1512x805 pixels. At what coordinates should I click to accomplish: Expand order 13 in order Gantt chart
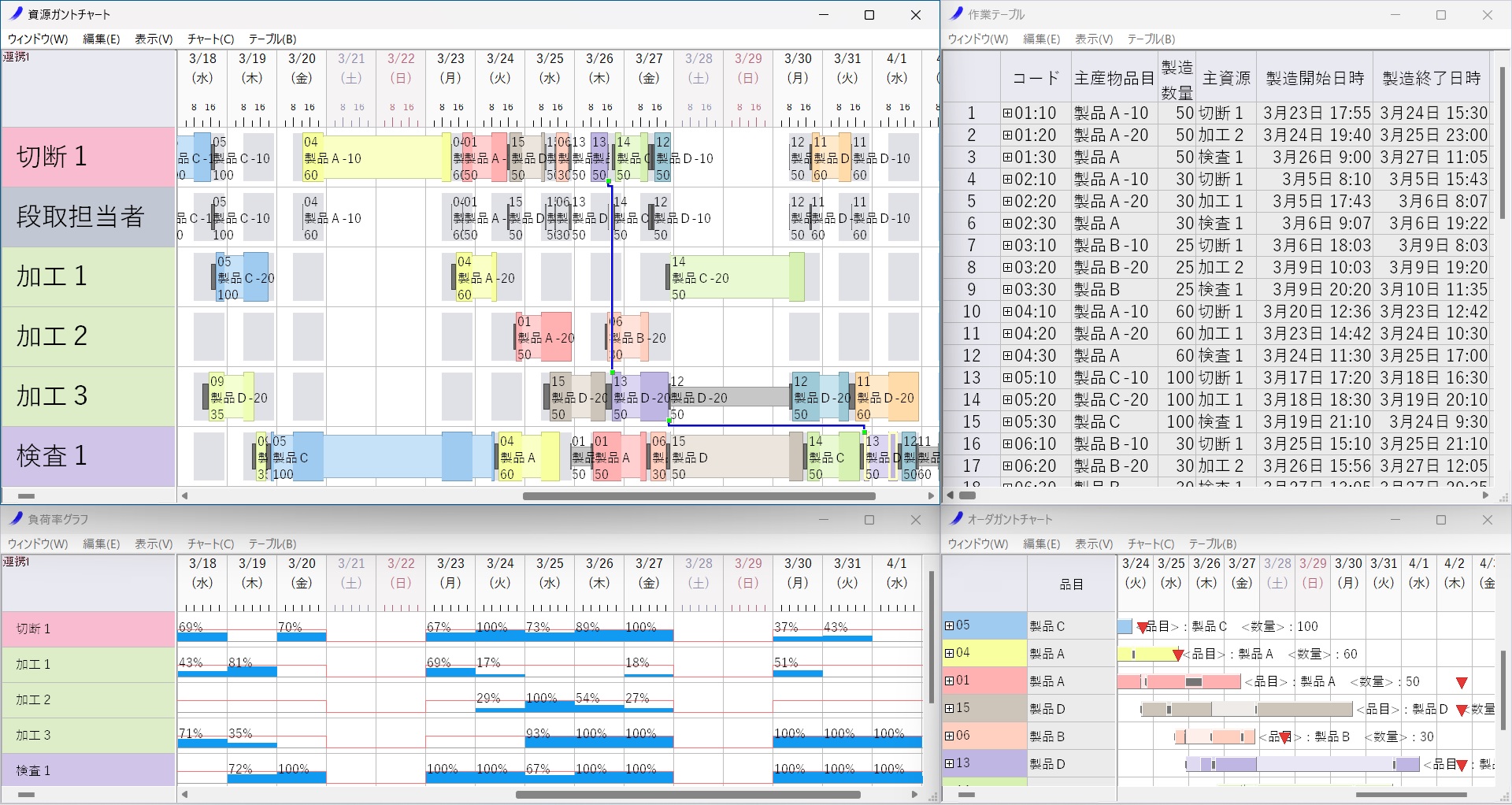click(950, 763)
